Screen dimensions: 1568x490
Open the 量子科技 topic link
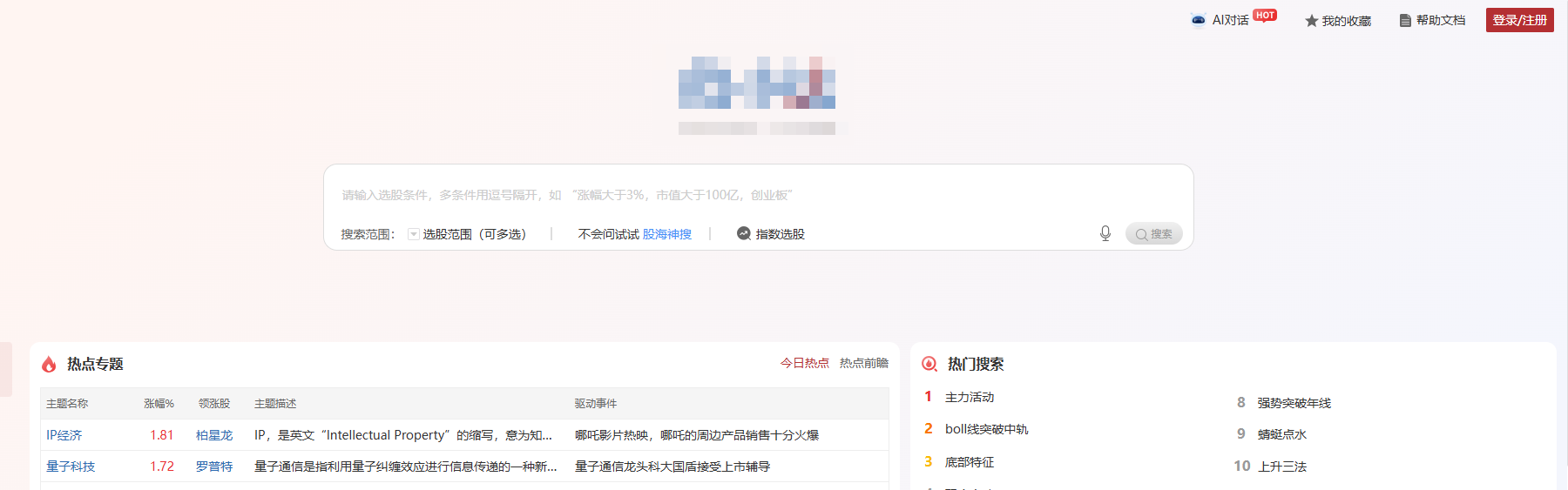click(x=71, y=467)
